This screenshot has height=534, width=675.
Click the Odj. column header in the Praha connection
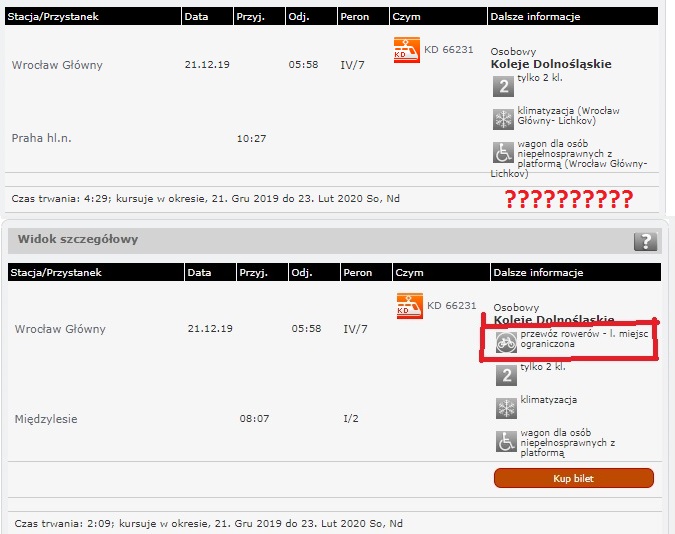(311, 16)
